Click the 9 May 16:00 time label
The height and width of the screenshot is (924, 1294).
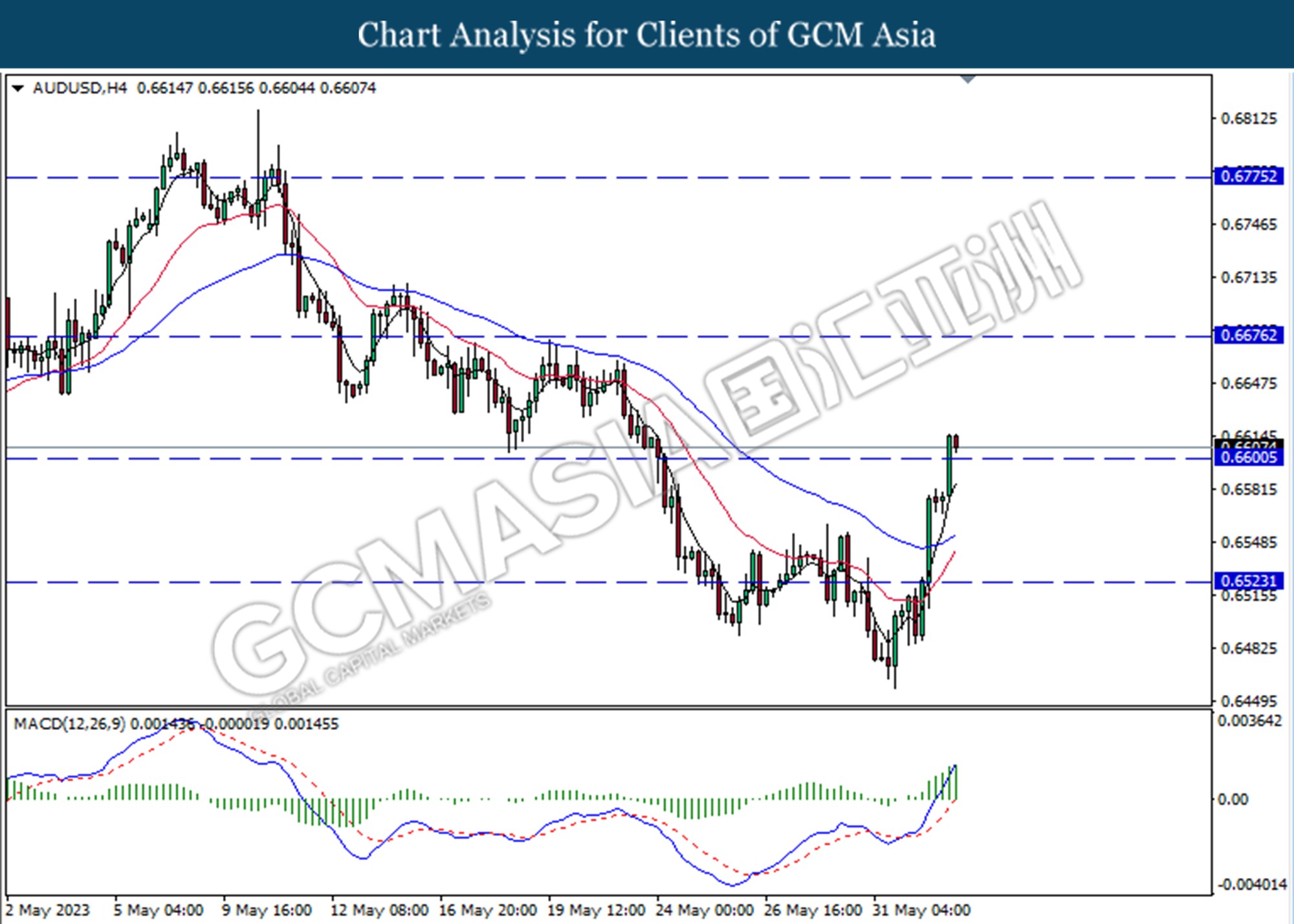coord(267,910)
